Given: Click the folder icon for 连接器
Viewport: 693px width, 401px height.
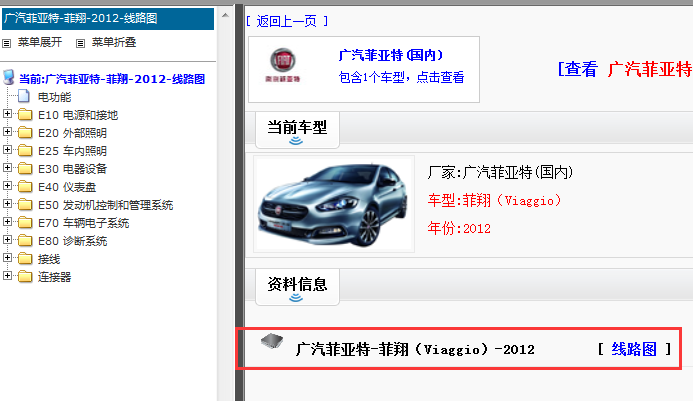Looking at the screenshot, I should click(25, 277).
